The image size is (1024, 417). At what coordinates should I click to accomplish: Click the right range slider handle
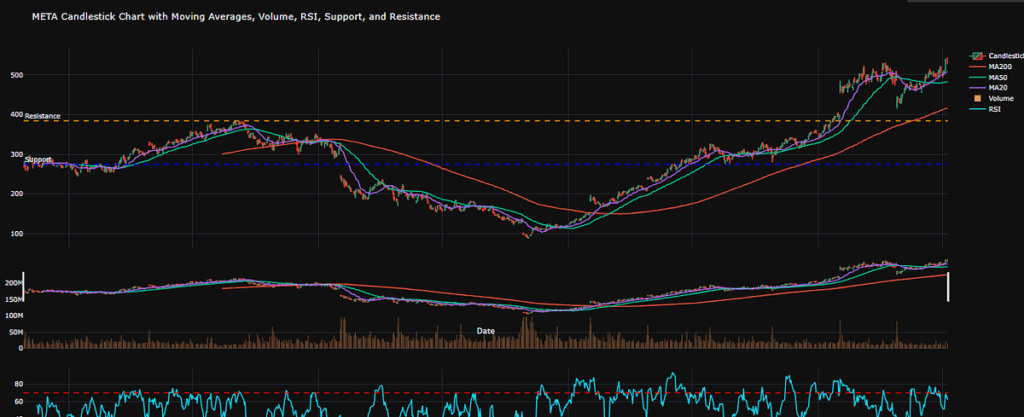point(947,284)
